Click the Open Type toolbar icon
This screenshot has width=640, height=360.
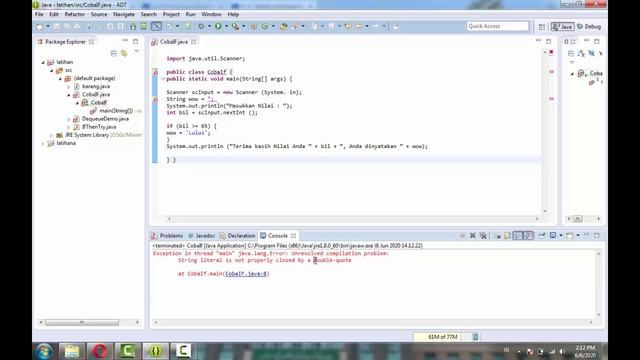click(284, 27)
